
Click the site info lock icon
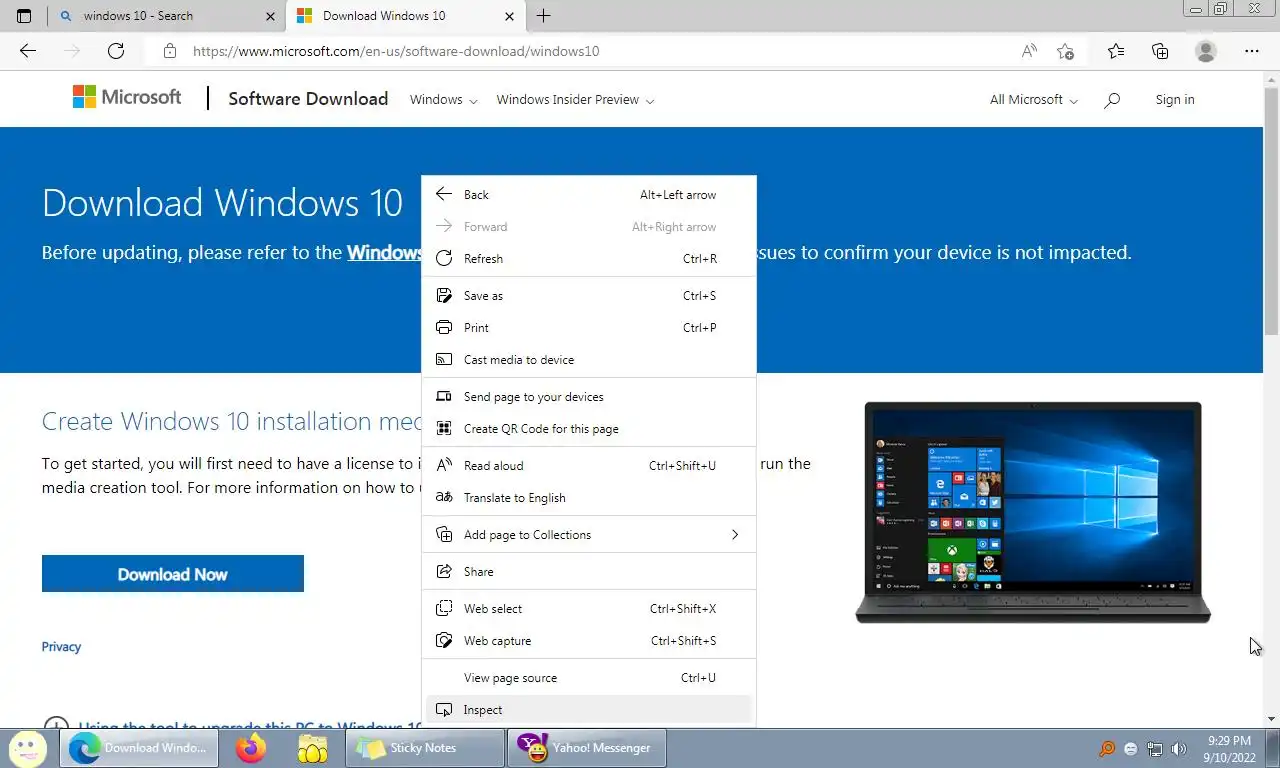[x=170, y=51]
